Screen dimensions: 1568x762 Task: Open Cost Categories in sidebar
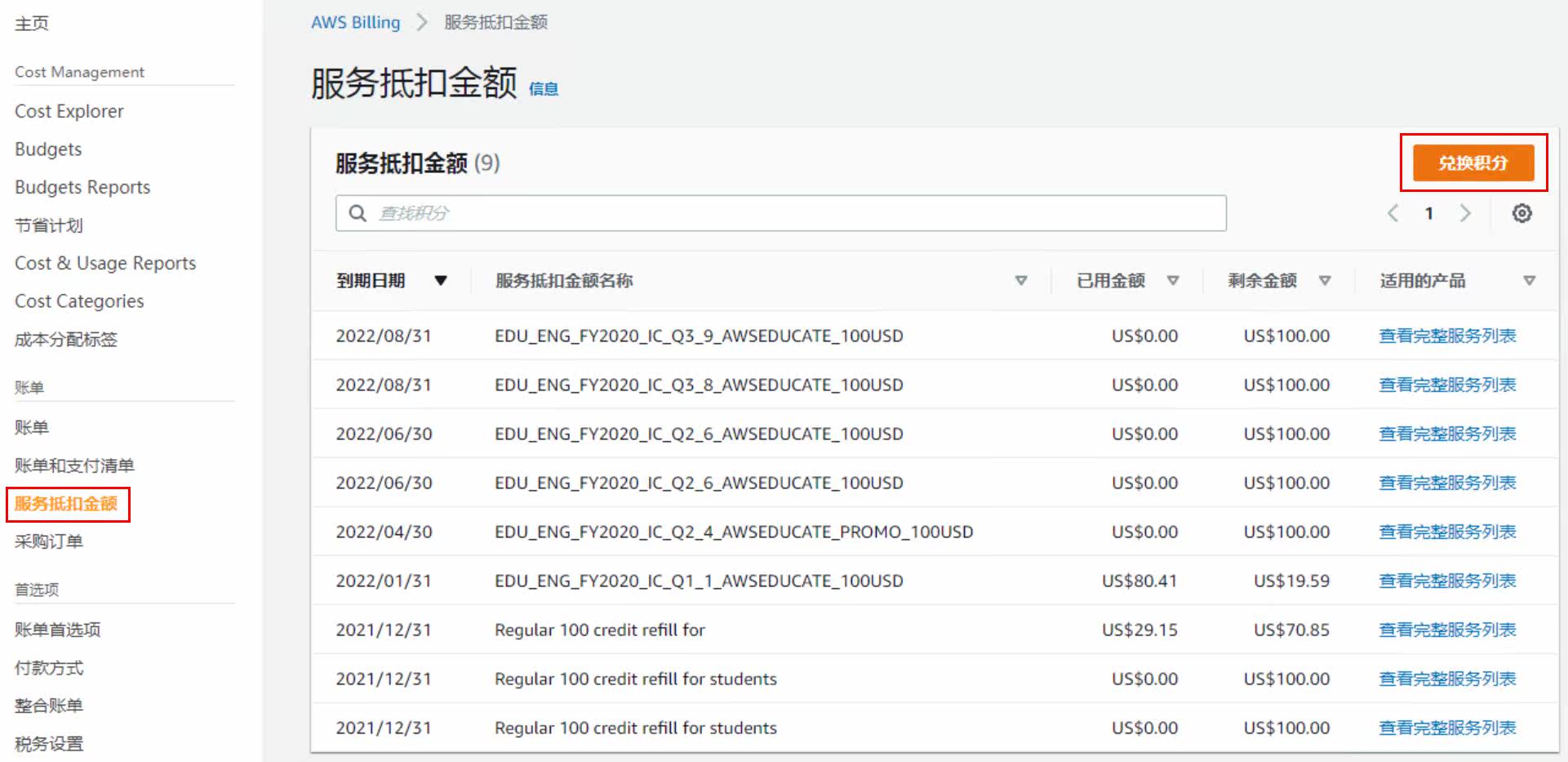(79, 301)
